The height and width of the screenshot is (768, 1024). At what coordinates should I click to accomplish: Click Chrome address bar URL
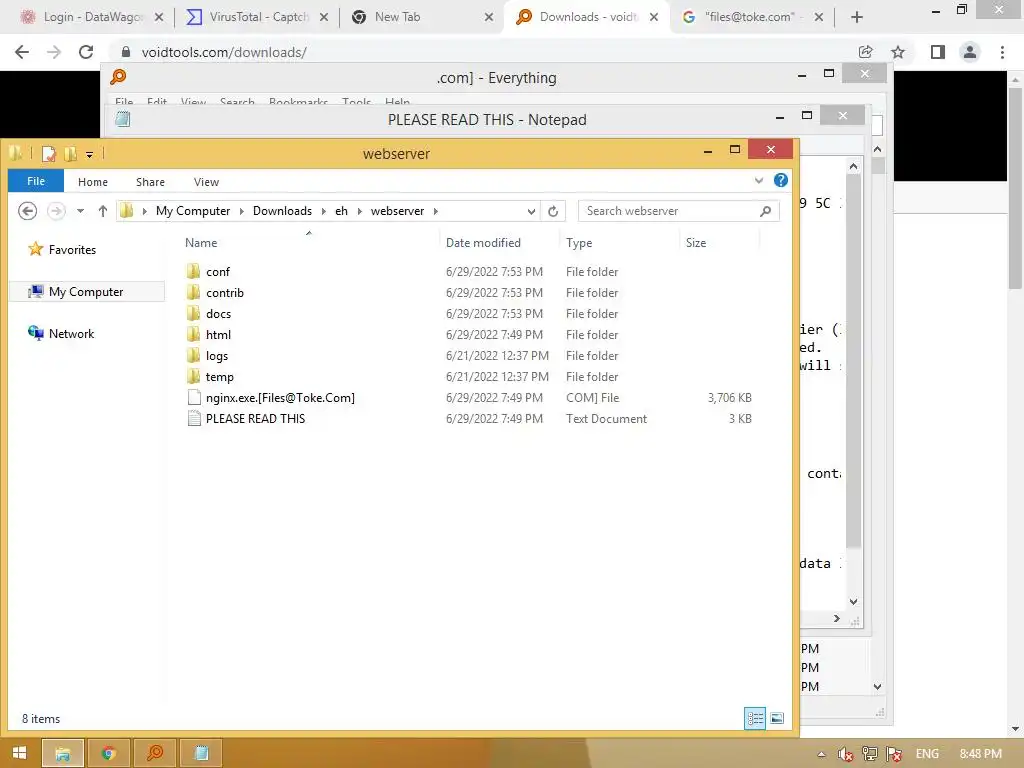(x=223, y=52)
